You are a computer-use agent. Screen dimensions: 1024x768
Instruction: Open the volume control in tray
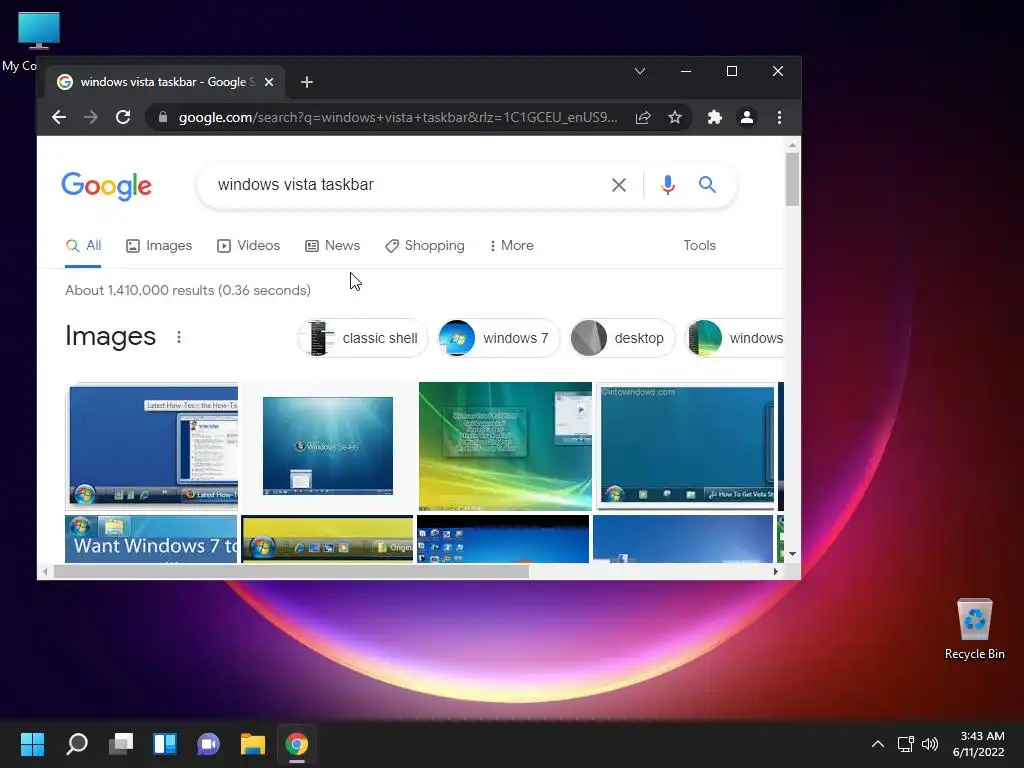click(930, 744)
